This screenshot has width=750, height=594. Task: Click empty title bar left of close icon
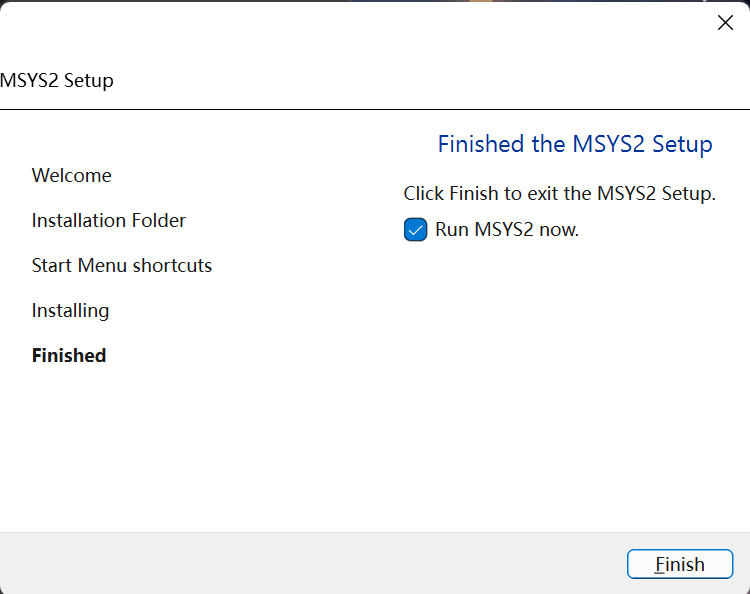[400, 23]
